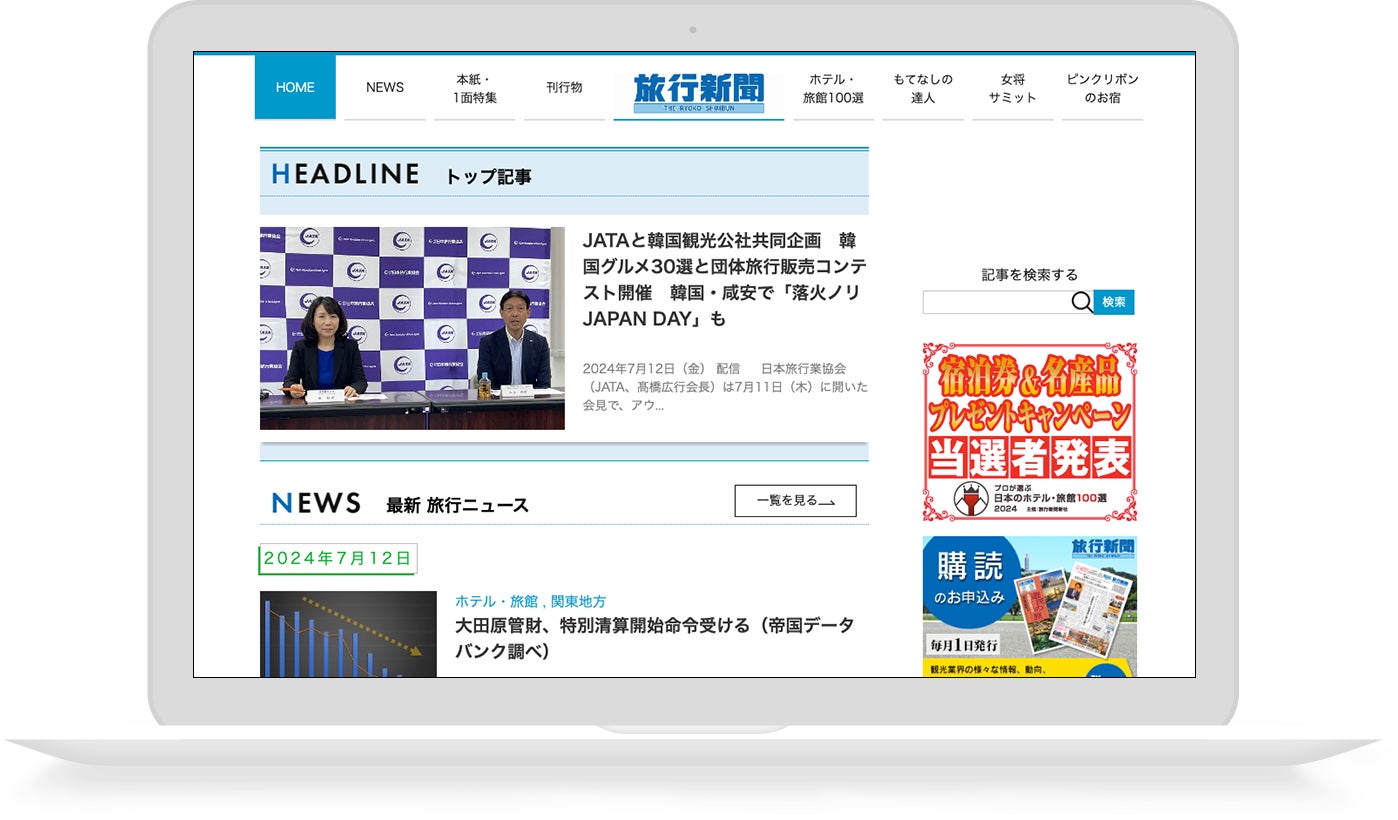This screenshot has height=820, width=1398.
Task: Select the 刊行物 menu item
Action: pyautogui.click(x=564, y=87)
